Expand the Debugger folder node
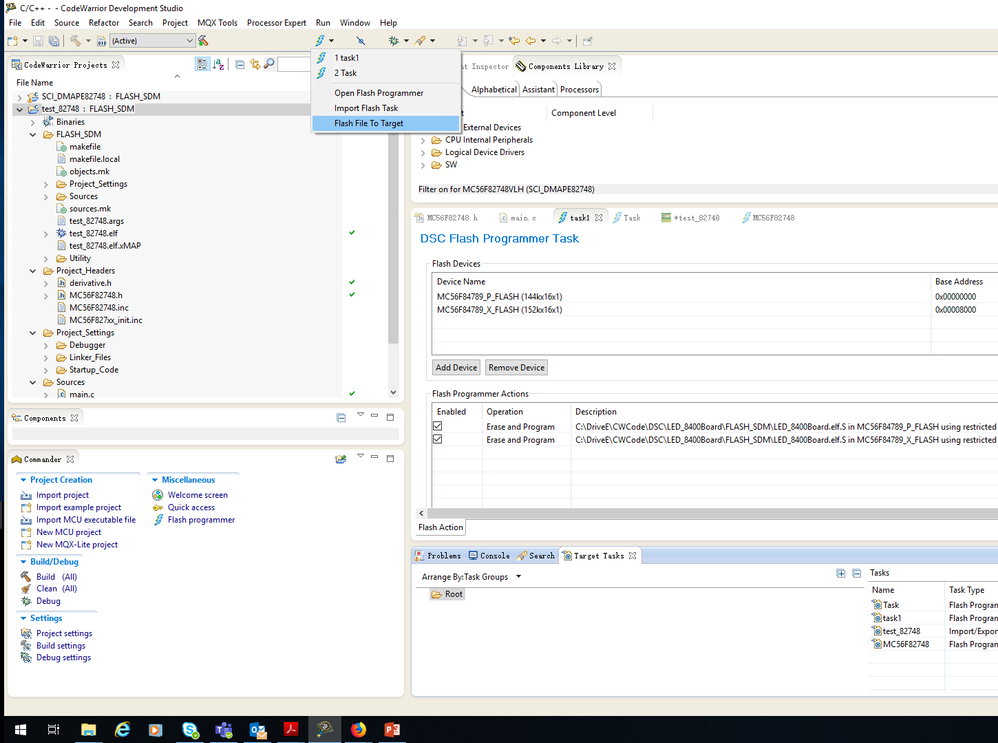The width and height of the screenshot is (998, 743). coord(46,345)
